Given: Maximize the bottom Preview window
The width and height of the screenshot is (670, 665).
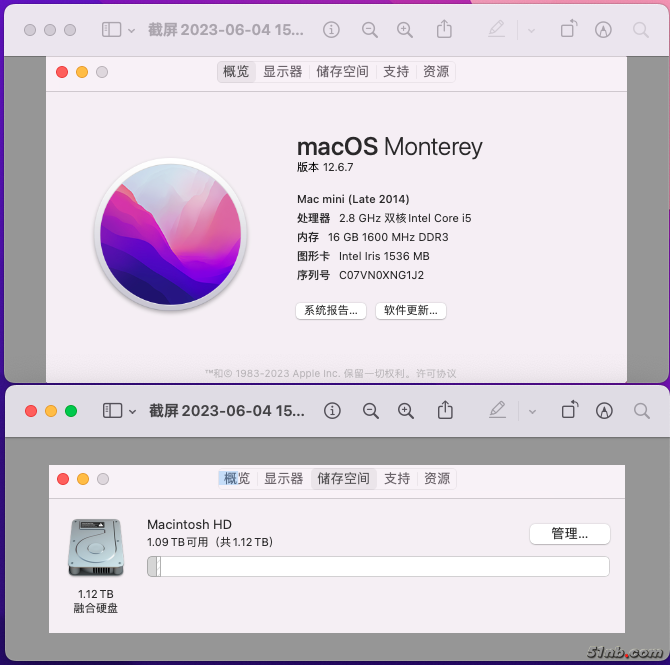Looking at the screenshot, I should (71, 411).
